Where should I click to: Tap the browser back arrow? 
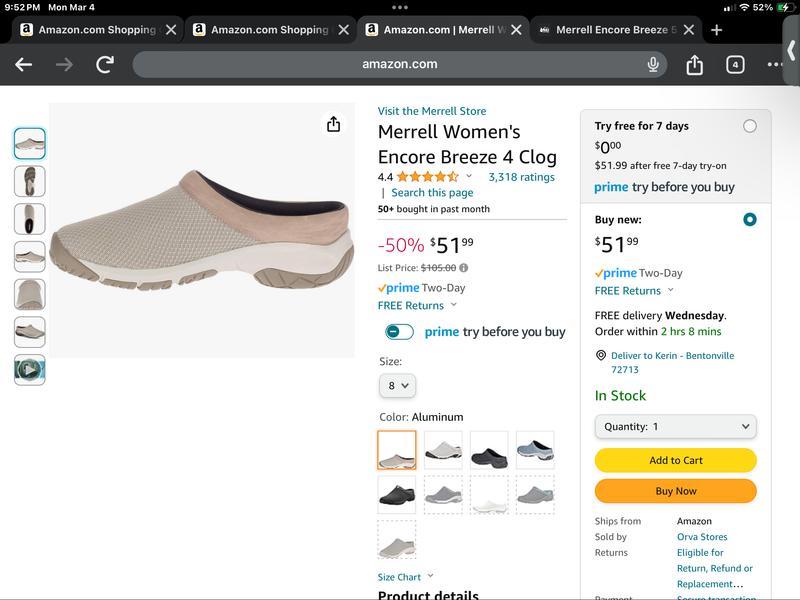(24, 66)
